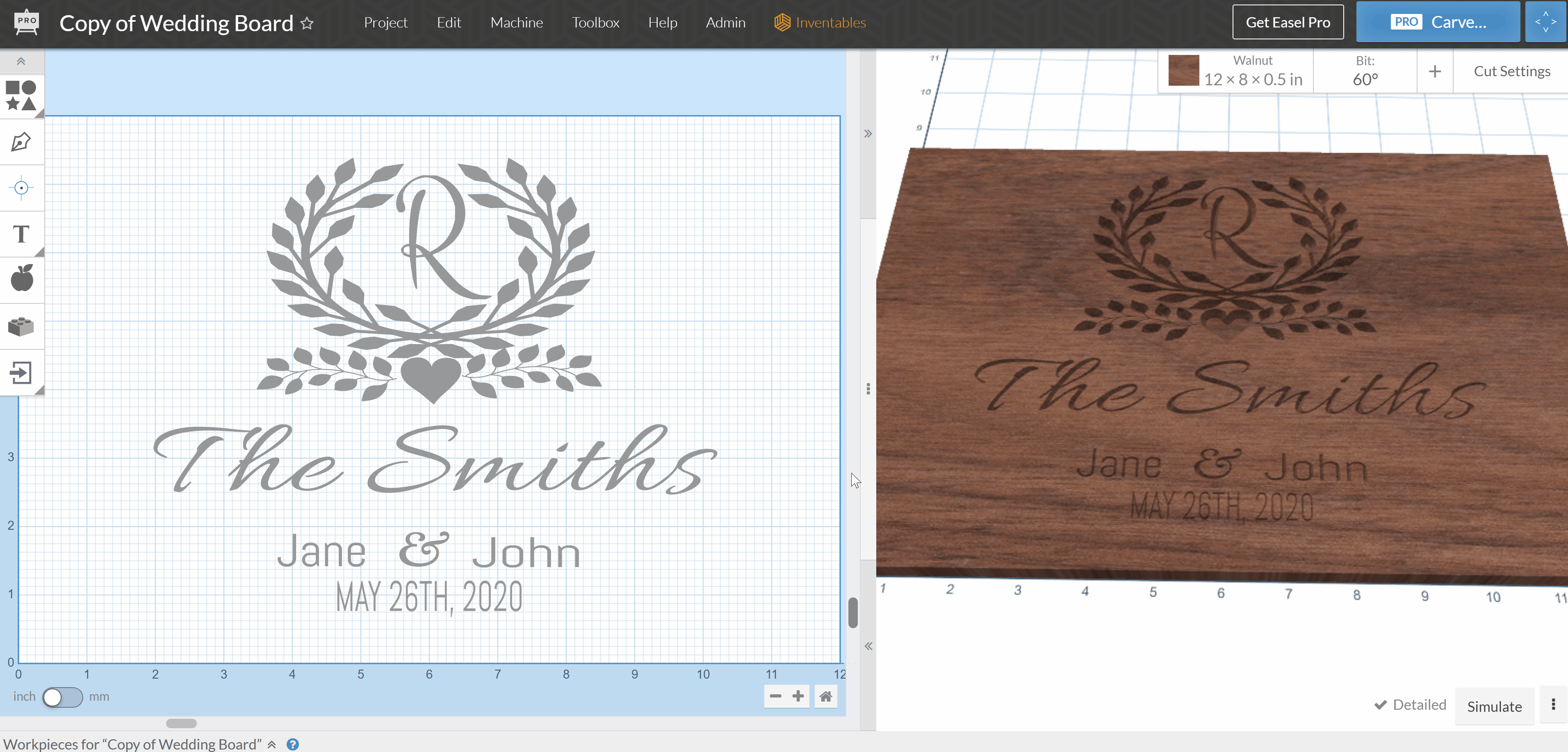
Task: Open the Apps brick icon
Action: click(21, 326)
